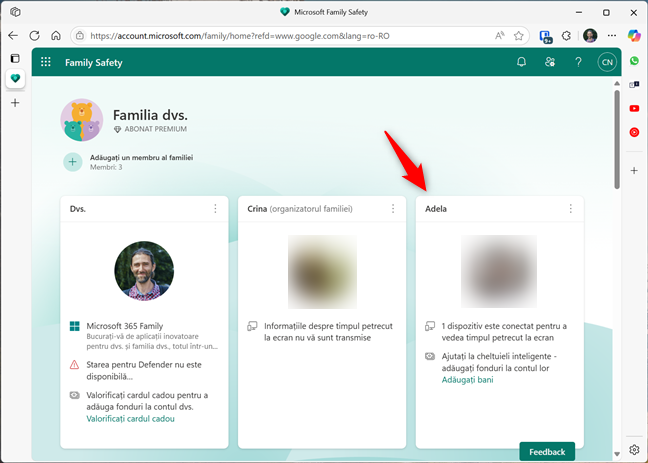Open the CN account manager

[607, 62]
